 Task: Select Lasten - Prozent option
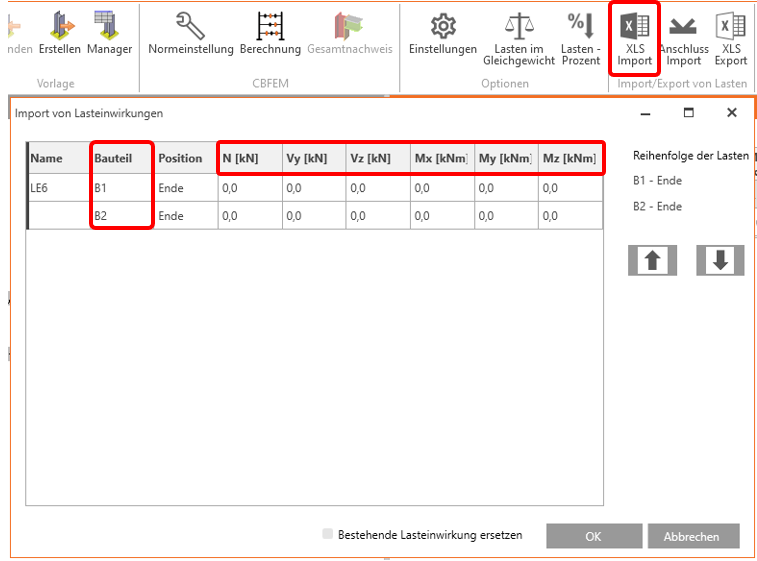point(581,39)
